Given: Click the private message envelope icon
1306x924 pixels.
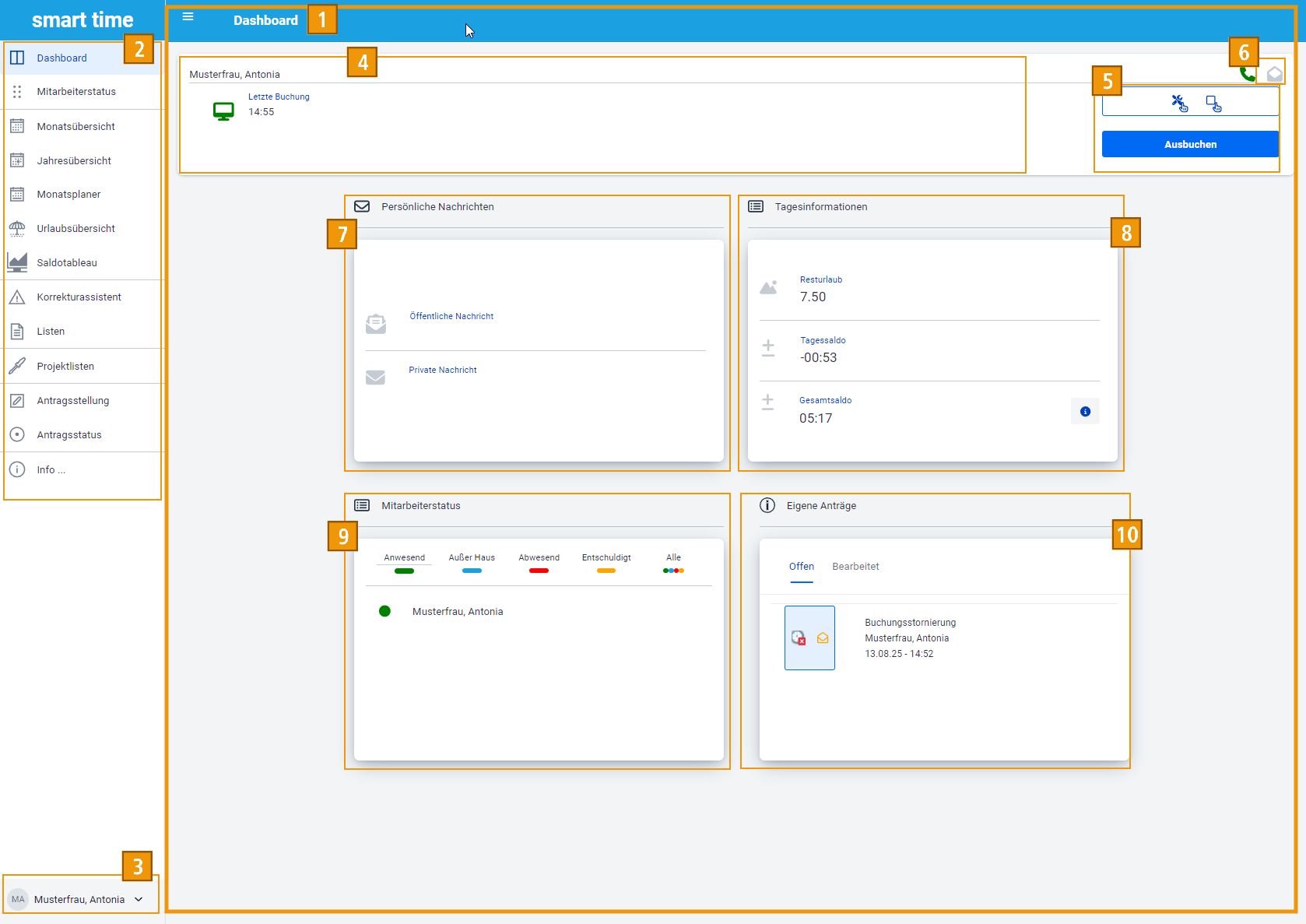Looking at the screenshot, I should pyautogui.click(x=376, y=378).
